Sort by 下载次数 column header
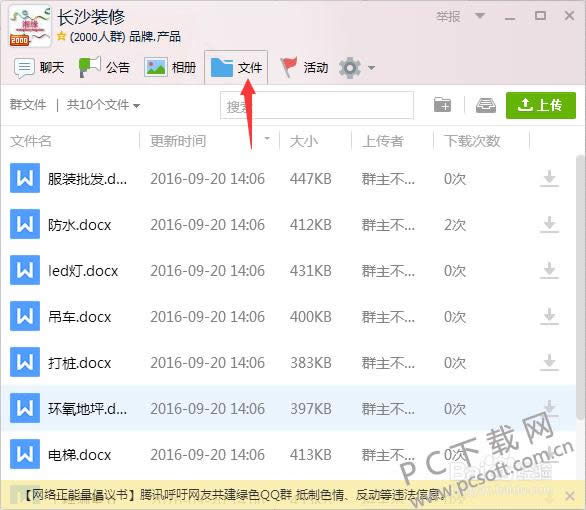 pyautogui.click(x=472, y=141)
